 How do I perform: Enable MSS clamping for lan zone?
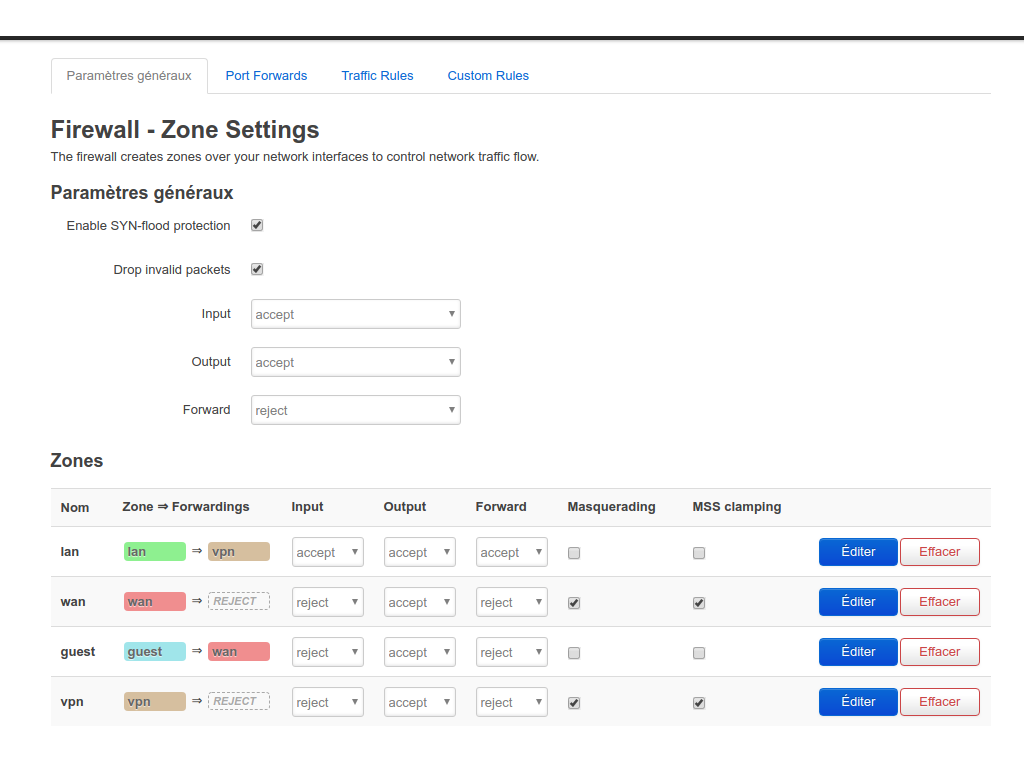(699, 553)
